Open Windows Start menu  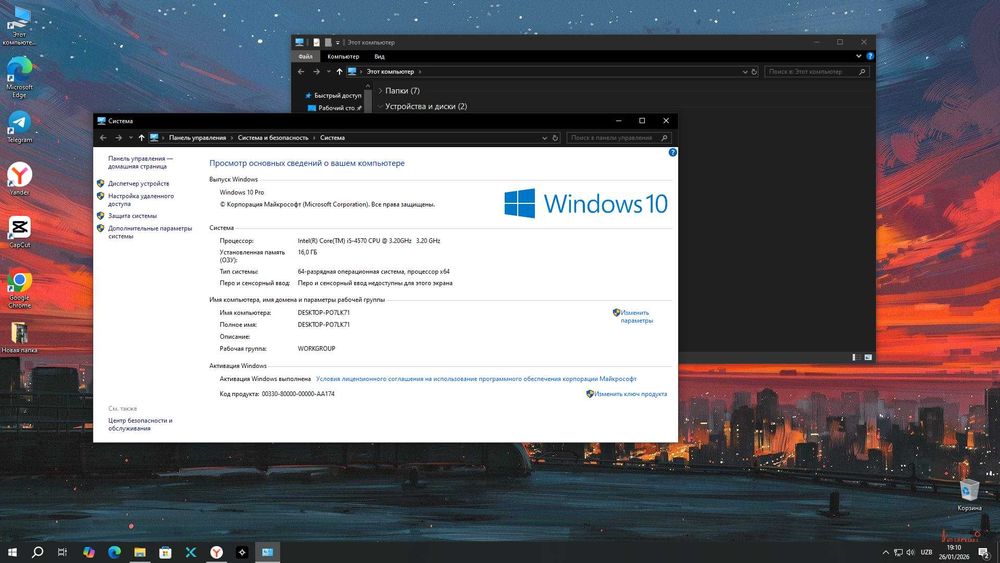[x=12, y=552]
